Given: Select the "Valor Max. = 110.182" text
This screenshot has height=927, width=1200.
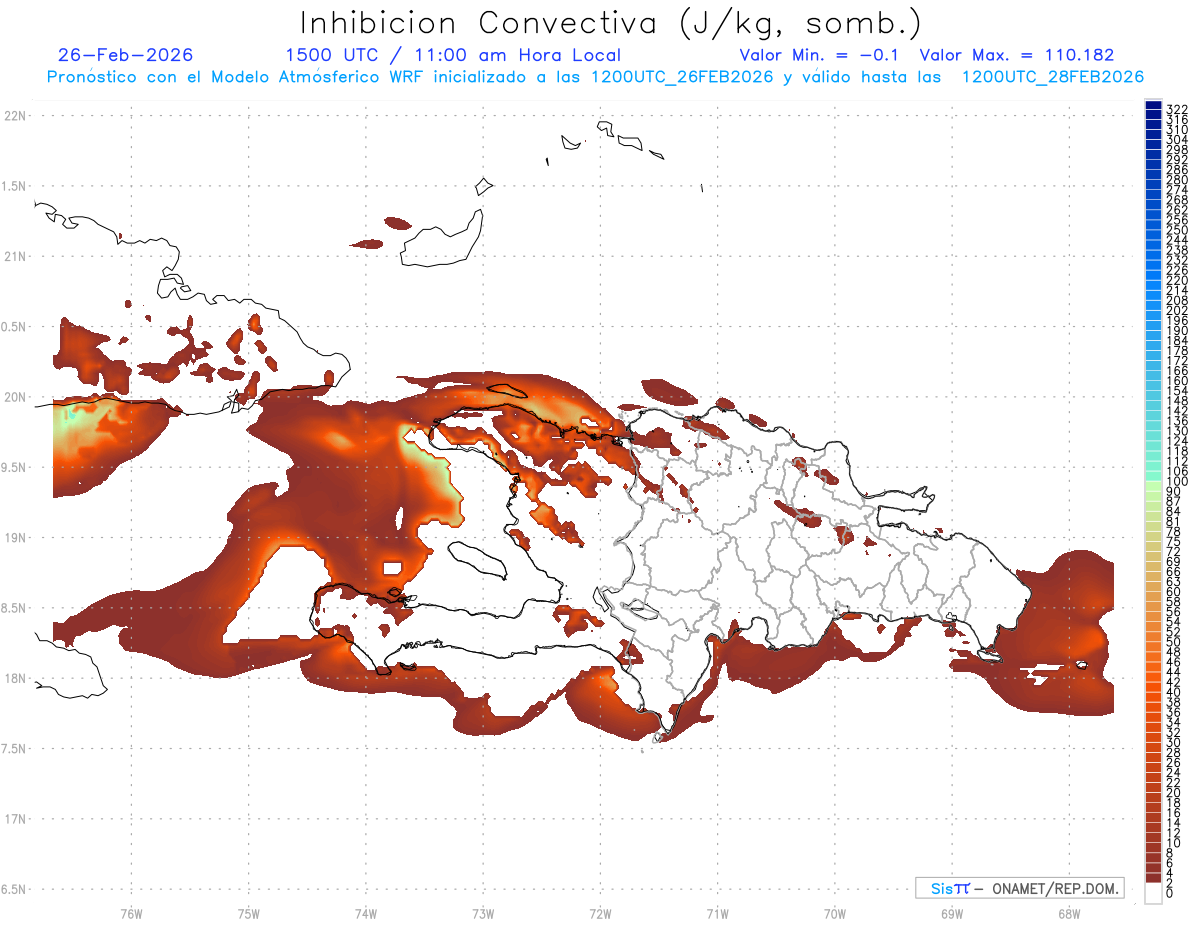Looking at the screenshot, I should [x=1017, y=55].
